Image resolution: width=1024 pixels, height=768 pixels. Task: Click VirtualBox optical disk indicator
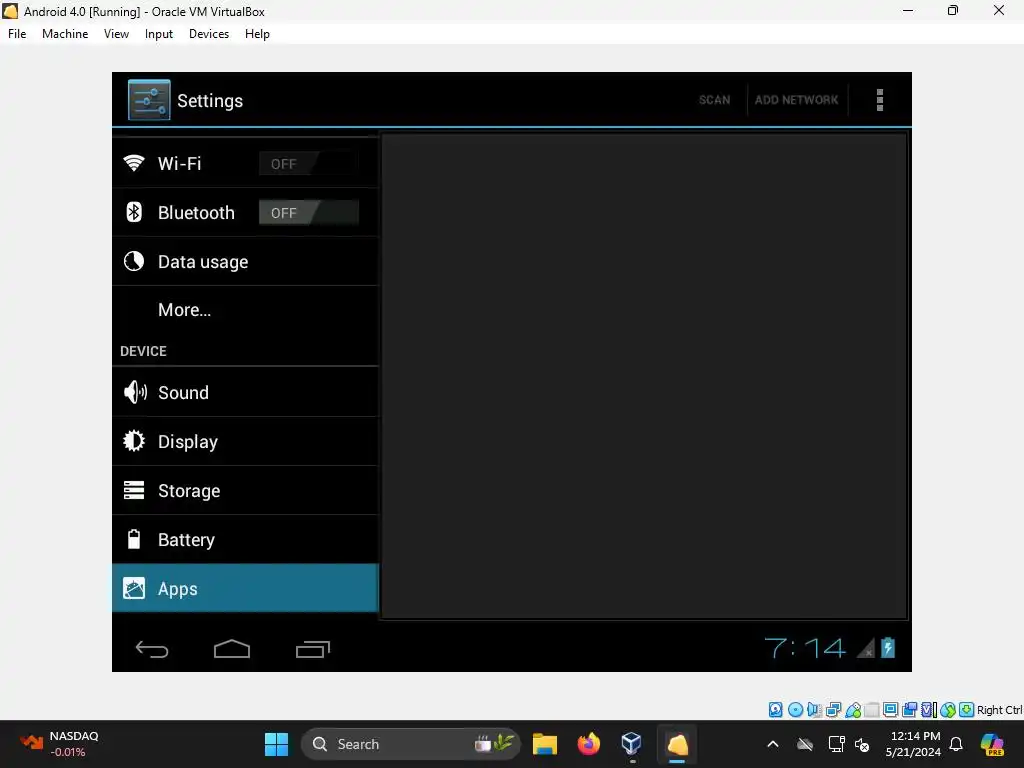point(795,710)
